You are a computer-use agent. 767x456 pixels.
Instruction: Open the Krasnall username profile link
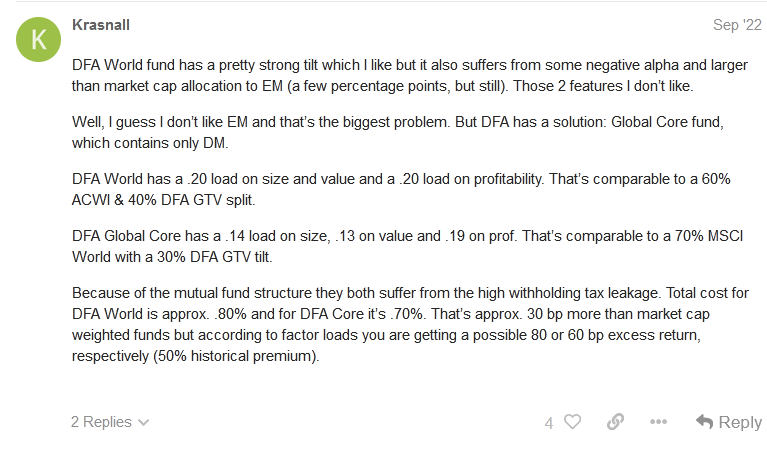click(x=101, y=25)
